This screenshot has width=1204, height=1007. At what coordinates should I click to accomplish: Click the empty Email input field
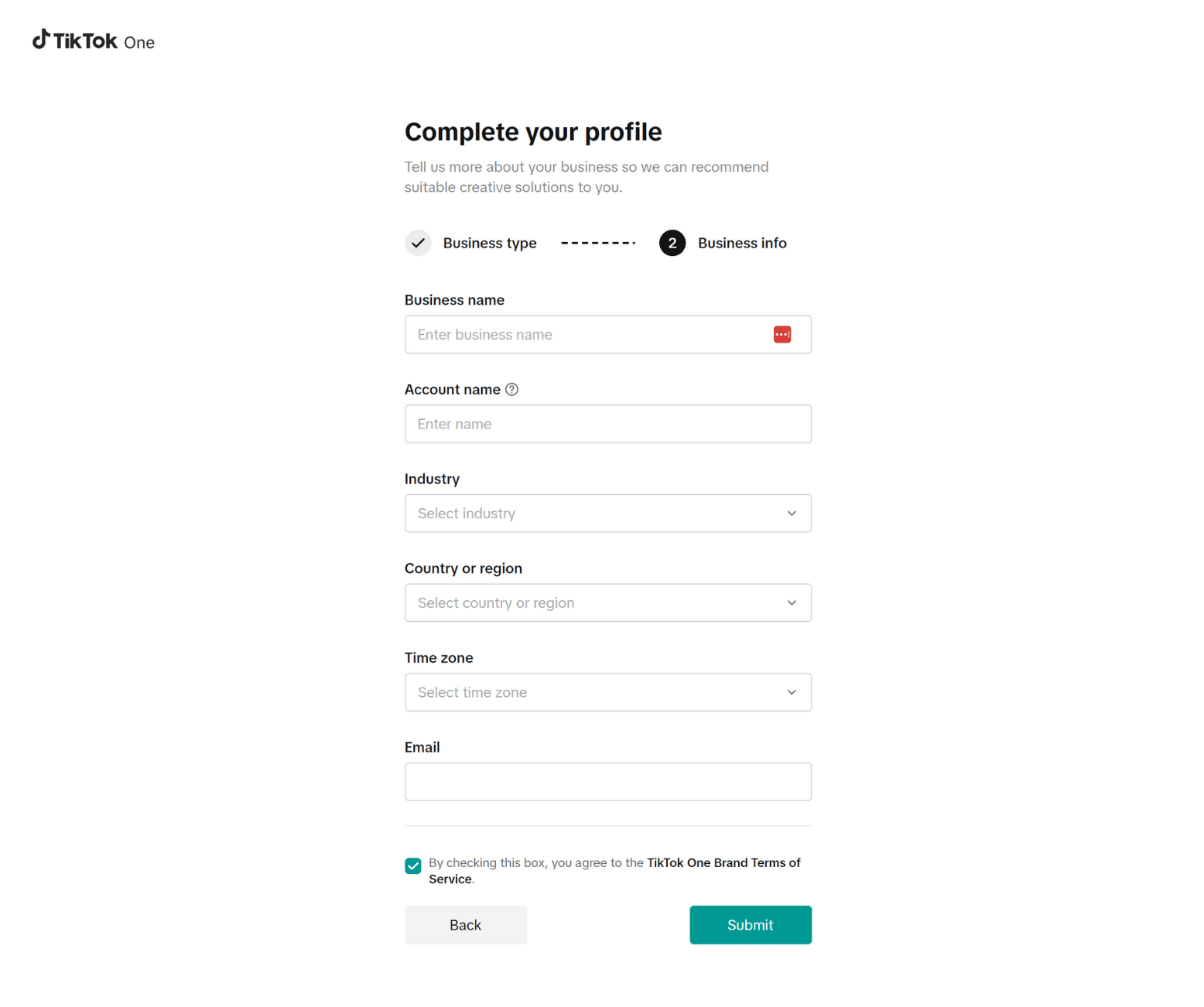tap(607, 782)
